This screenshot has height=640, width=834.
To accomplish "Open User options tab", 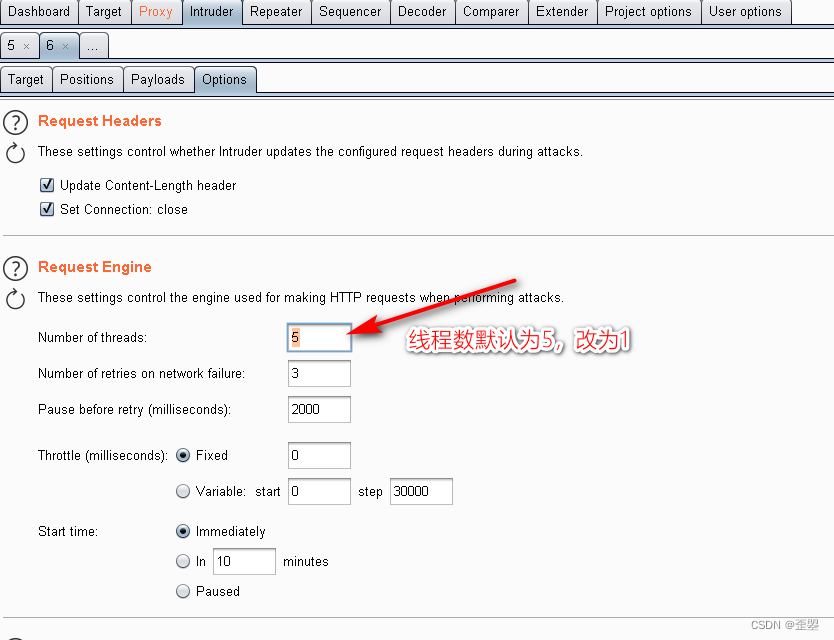I will 745,12.
